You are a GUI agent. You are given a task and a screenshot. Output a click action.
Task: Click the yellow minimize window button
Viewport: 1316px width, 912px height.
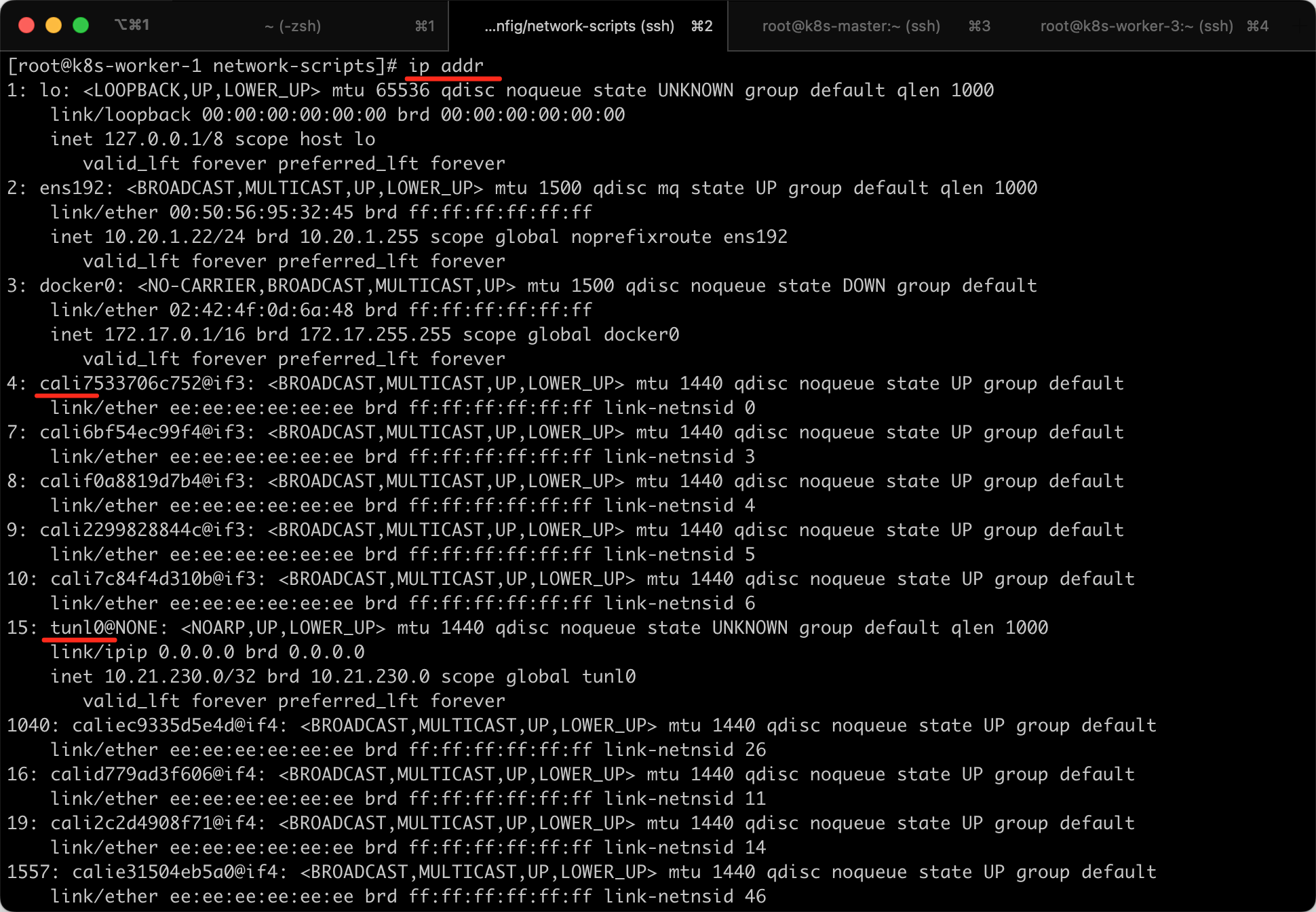coord(54,25)
